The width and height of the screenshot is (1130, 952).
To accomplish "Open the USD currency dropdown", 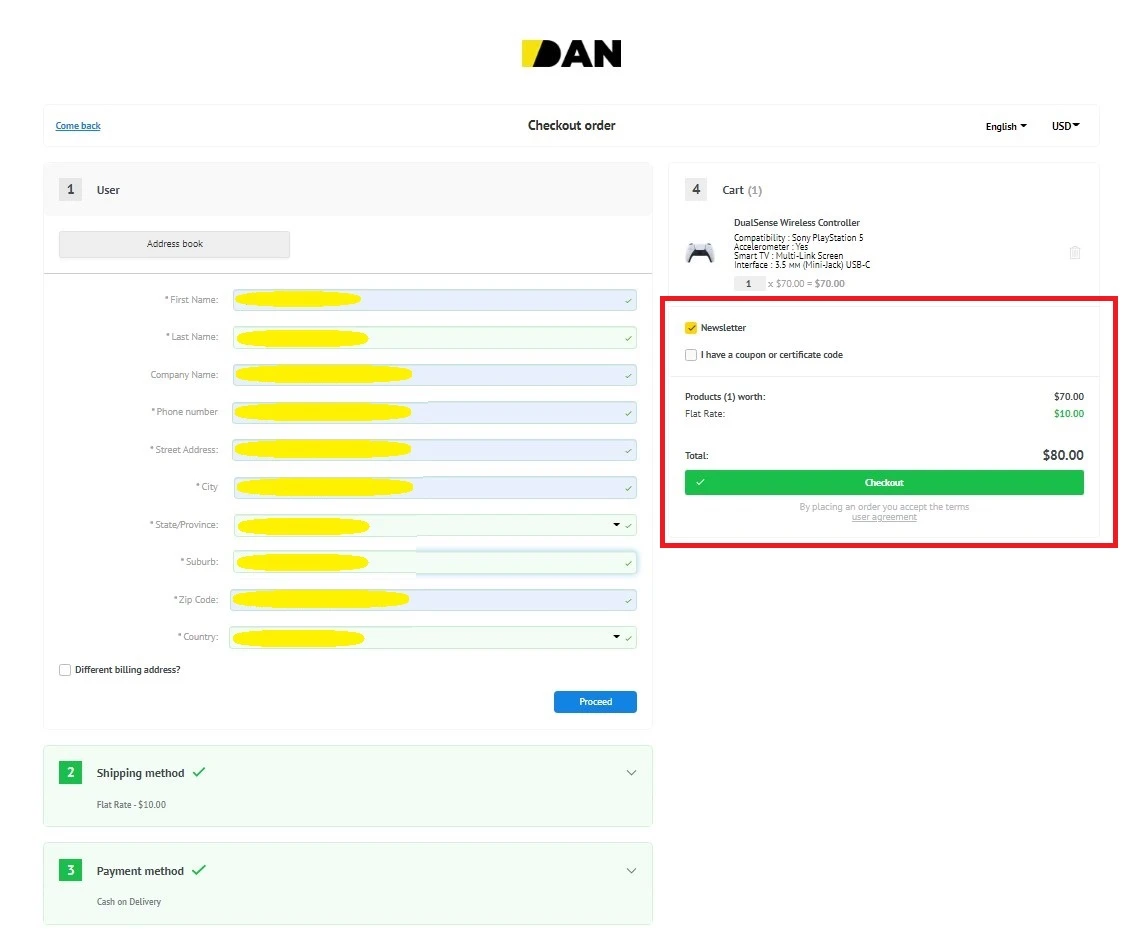I will [x=1065, y=127].
